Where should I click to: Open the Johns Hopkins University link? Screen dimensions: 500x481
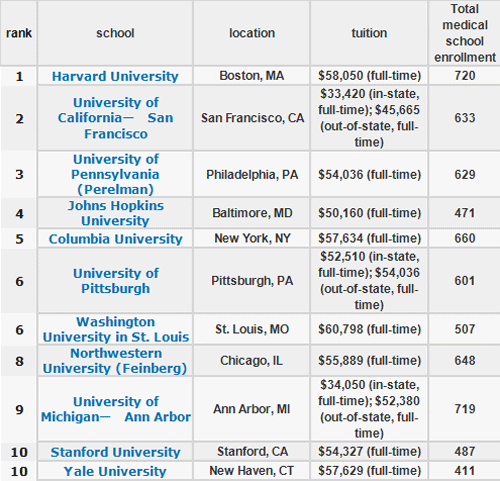coord(115,213)
